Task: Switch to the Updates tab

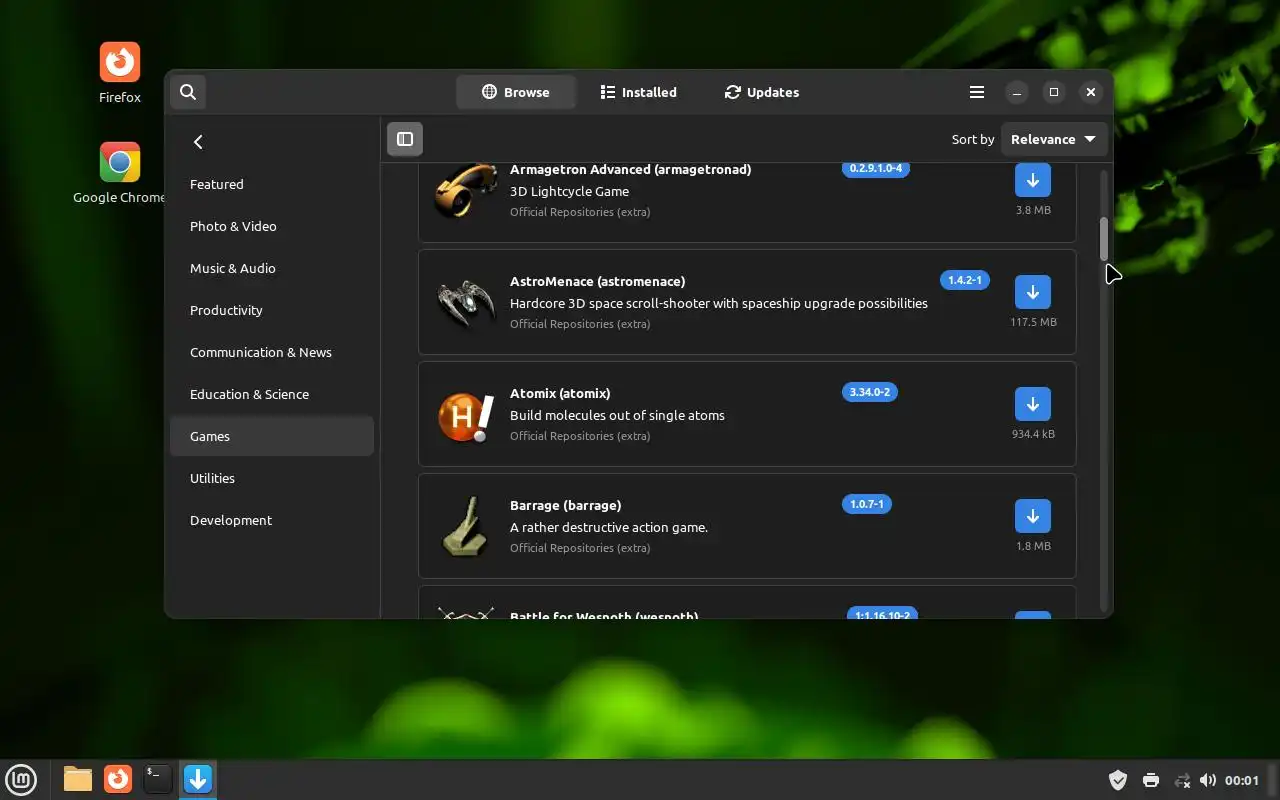Action: click(762, 92)
